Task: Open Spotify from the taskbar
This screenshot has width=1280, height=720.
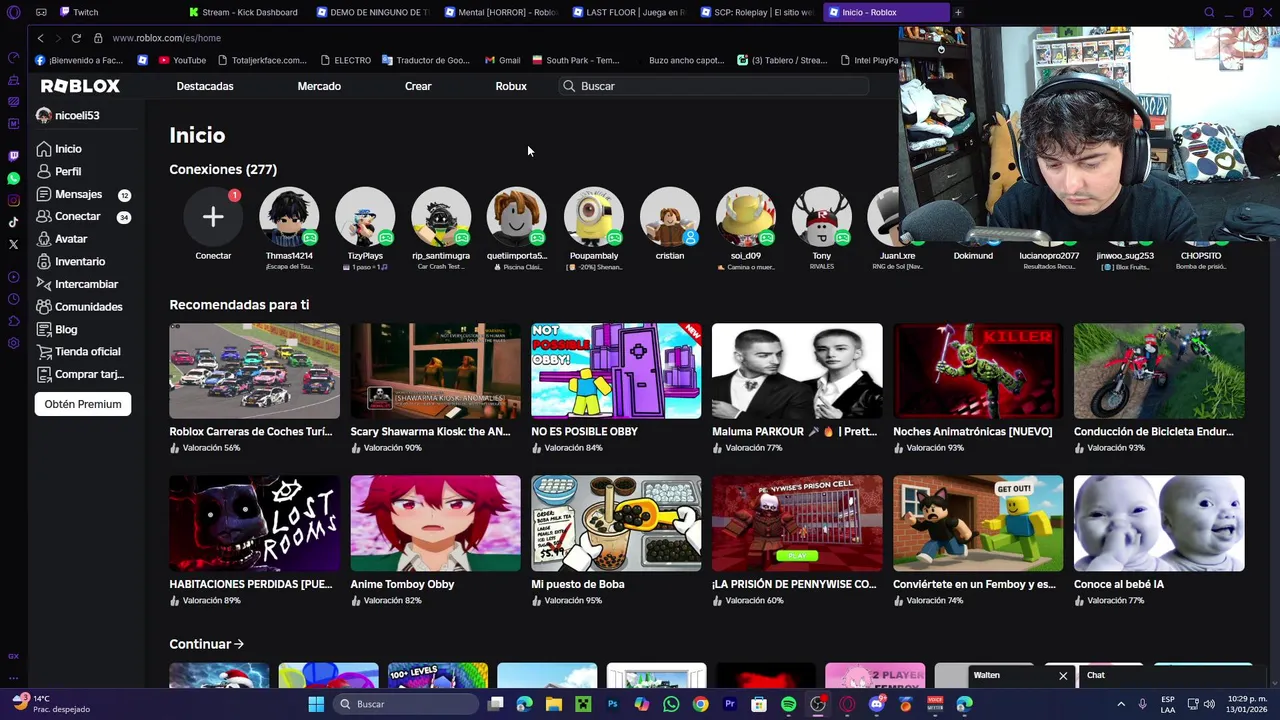Action: click(788, 704)
